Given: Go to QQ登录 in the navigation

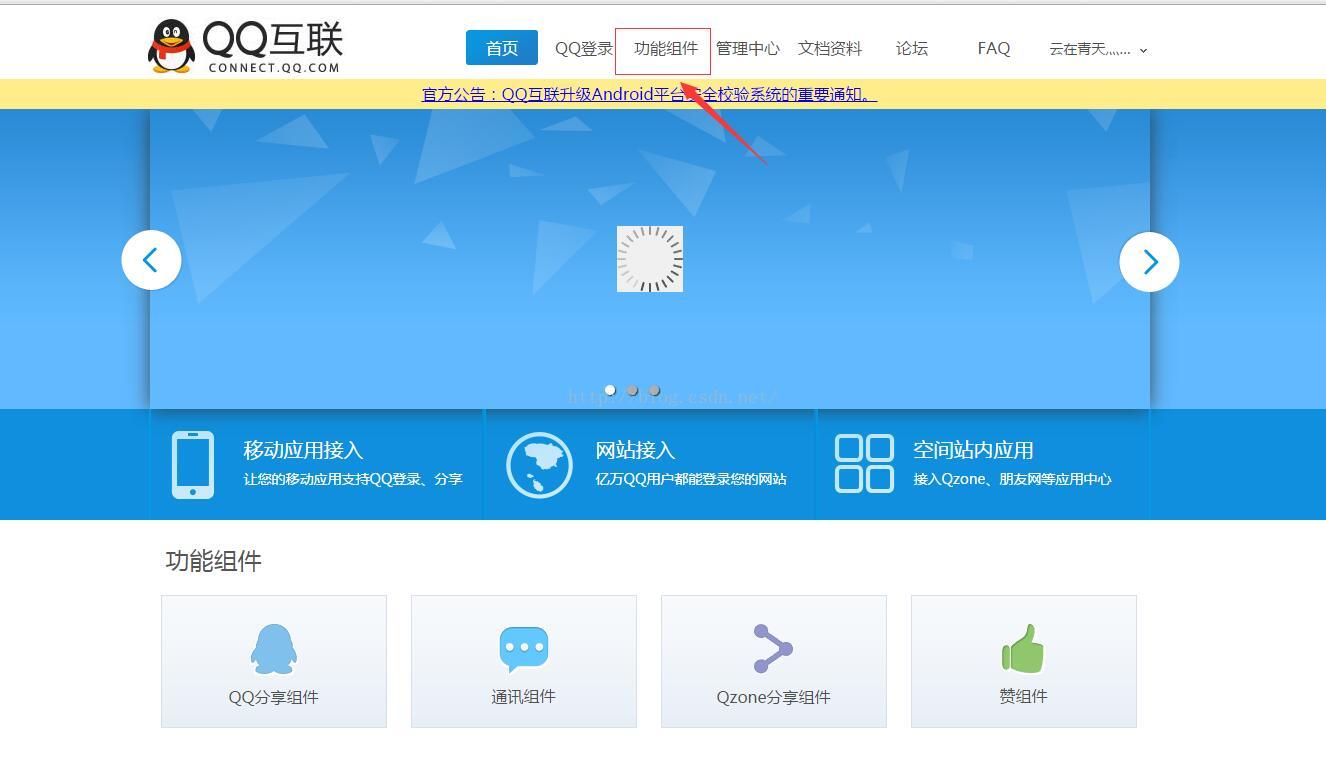Looking at the screenshot, I should pos(584,48).
